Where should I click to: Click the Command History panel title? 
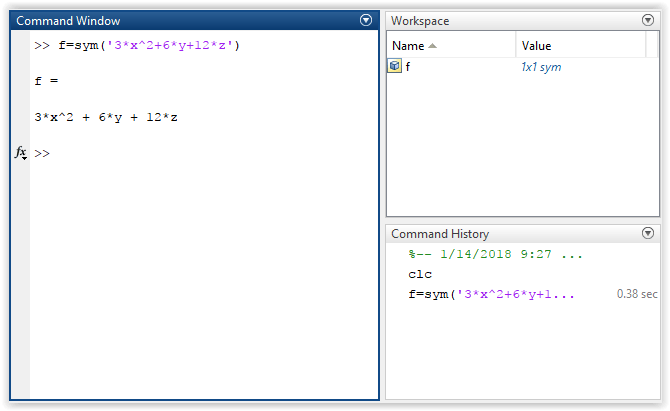[x=440, y=234]
